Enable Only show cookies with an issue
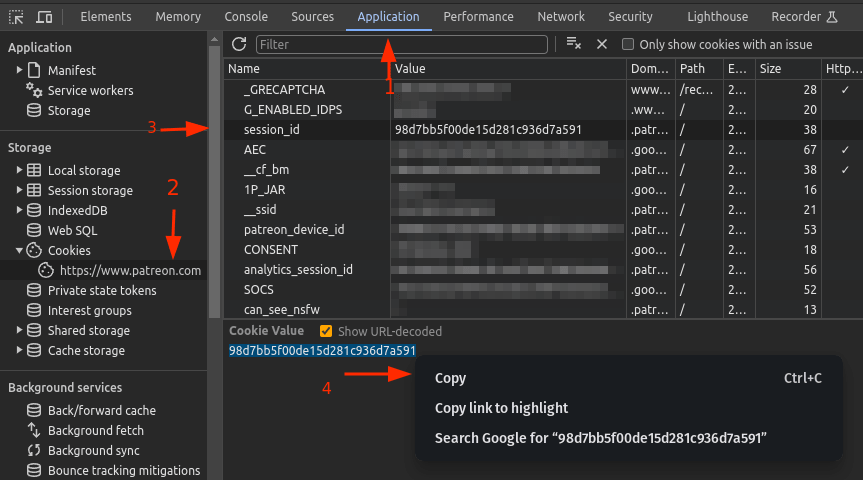The height and width of the screenshot is (480, 863). point(628,45)
